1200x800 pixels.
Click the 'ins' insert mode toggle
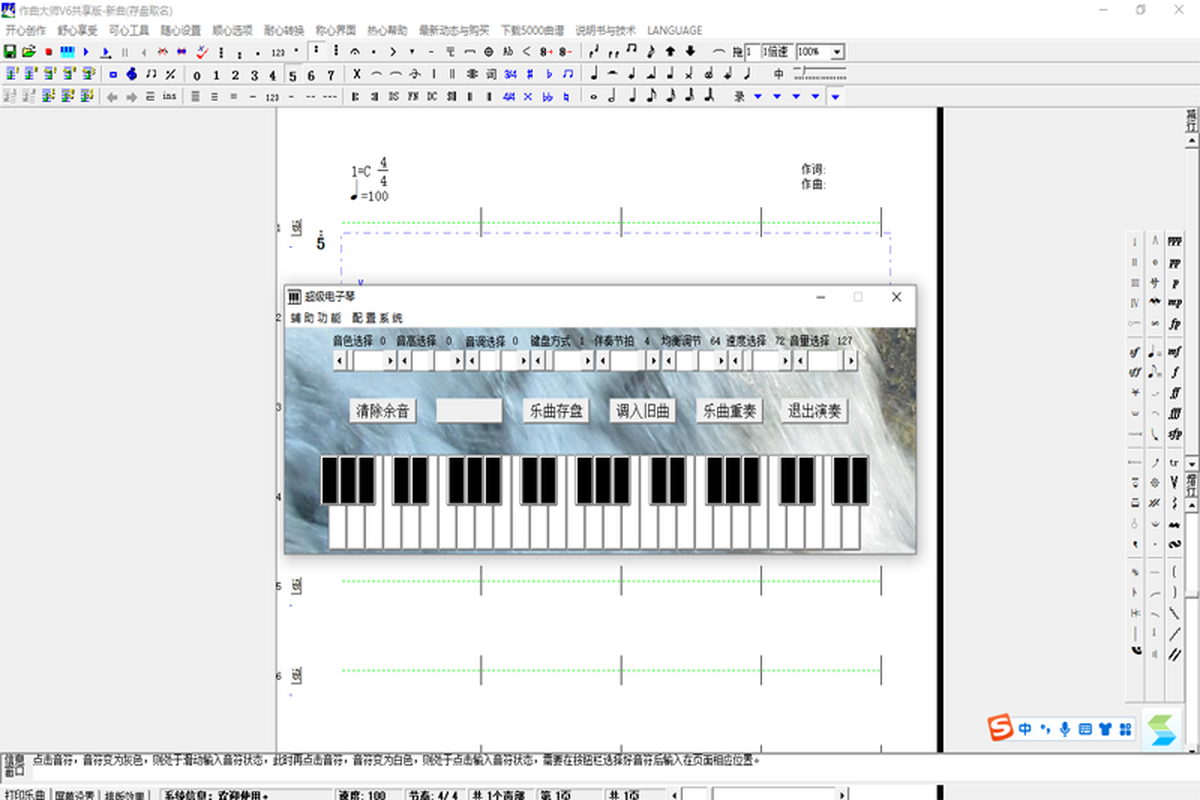coord(169,97)
